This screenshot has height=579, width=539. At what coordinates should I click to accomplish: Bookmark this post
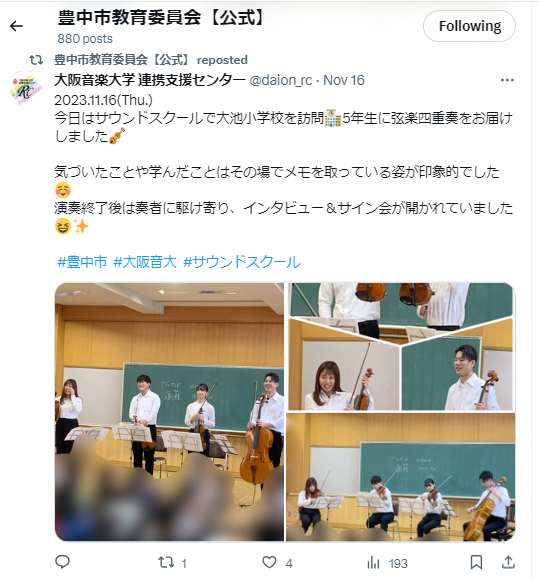tap(476, 562)
